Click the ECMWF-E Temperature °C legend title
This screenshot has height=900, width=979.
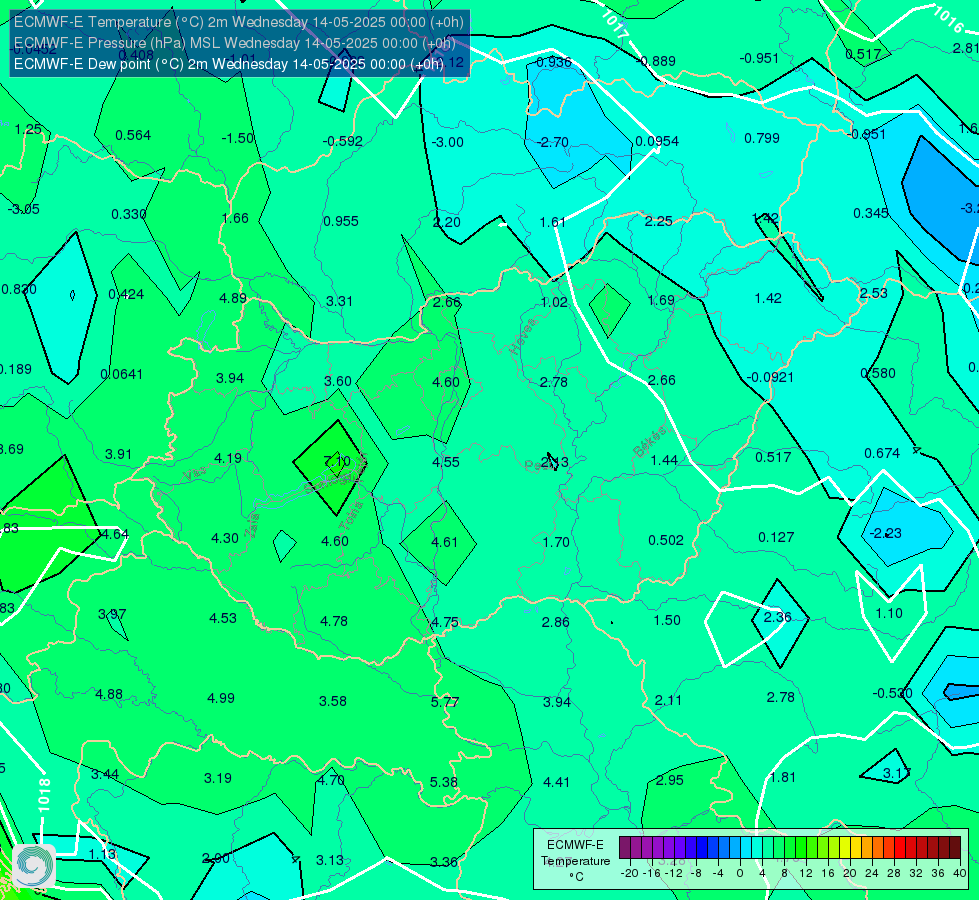575,861
